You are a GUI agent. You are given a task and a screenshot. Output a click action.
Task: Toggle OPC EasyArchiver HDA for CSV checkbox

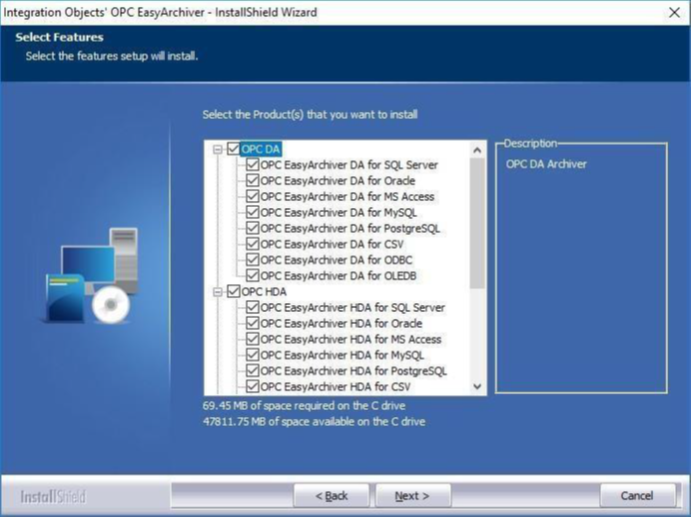coord(253,387)
